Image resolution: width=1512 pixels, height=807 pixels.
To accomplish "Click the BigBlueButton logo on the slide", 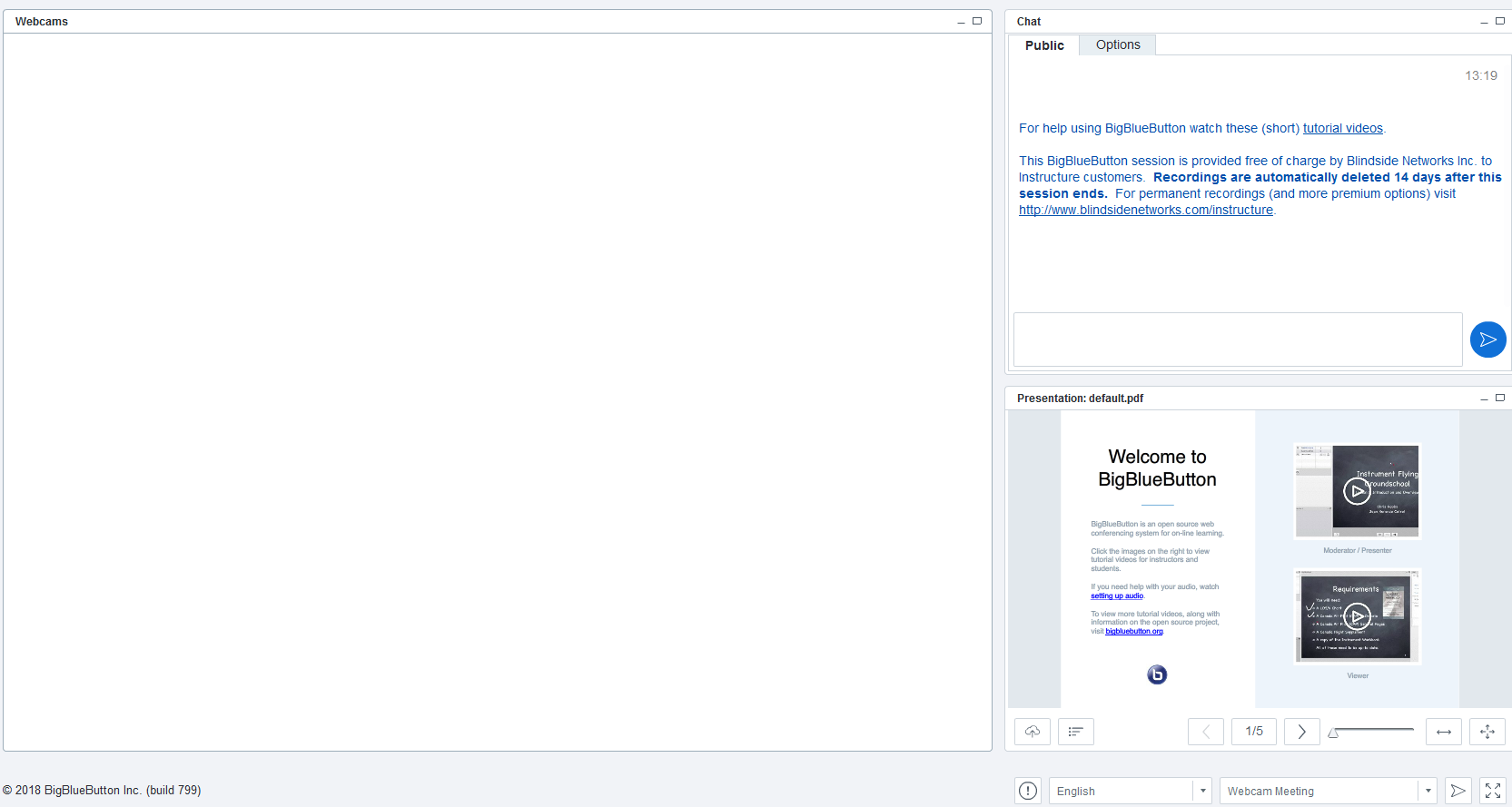I will (x=1157, y=674).
